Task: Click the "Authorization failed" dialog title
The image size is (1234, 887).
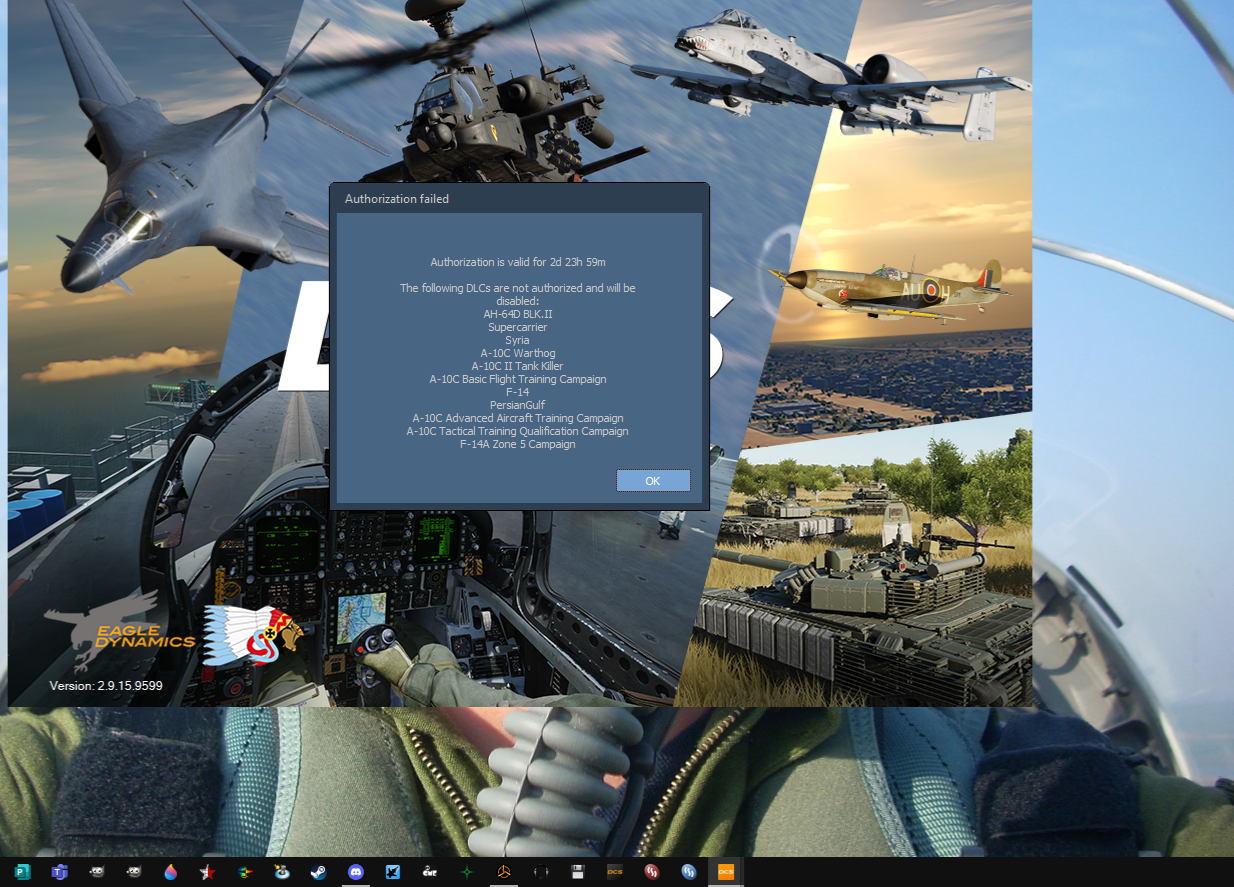Action: (x=397, y=199)
